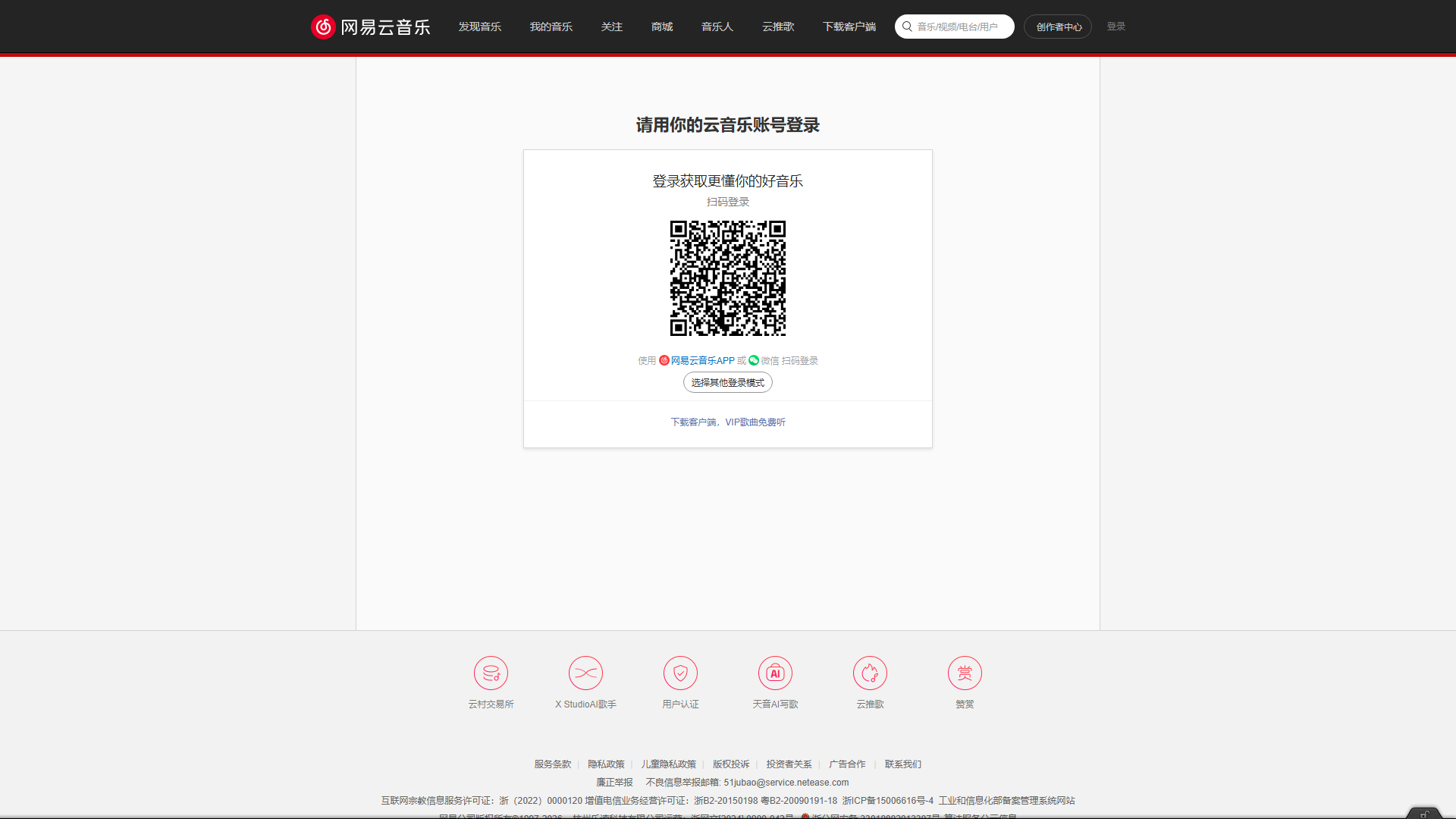Open the 浙ICP备15006616号-4 link

(888, 801)
